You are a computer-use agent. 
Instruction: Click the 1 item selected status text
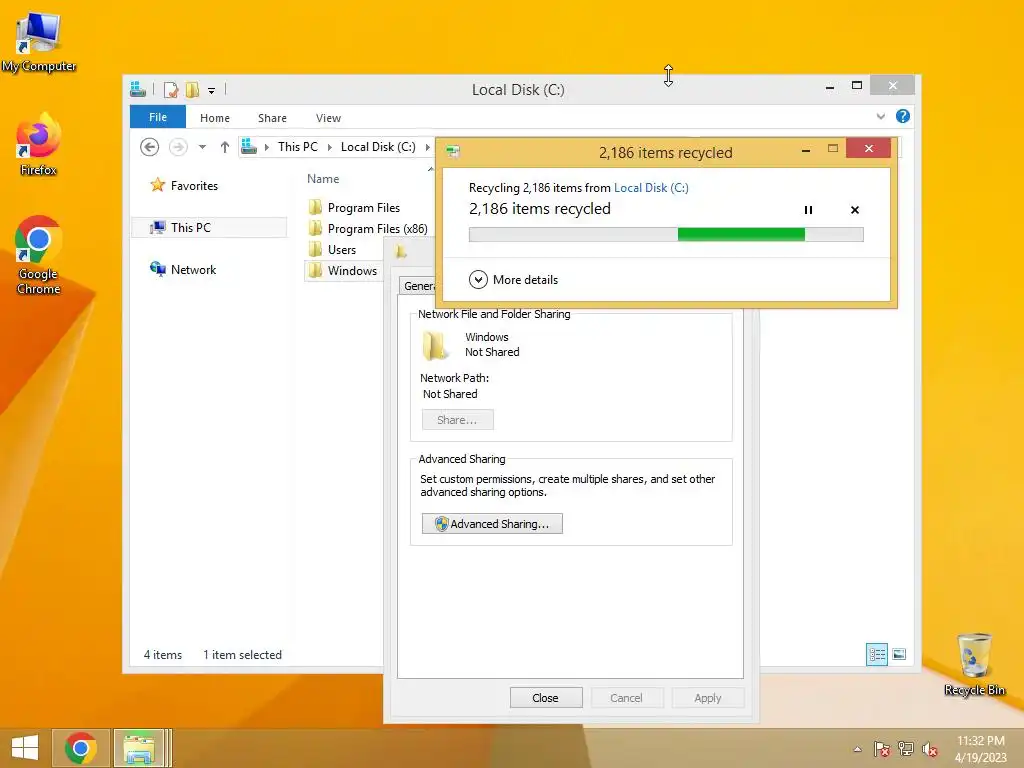[242, 655]
